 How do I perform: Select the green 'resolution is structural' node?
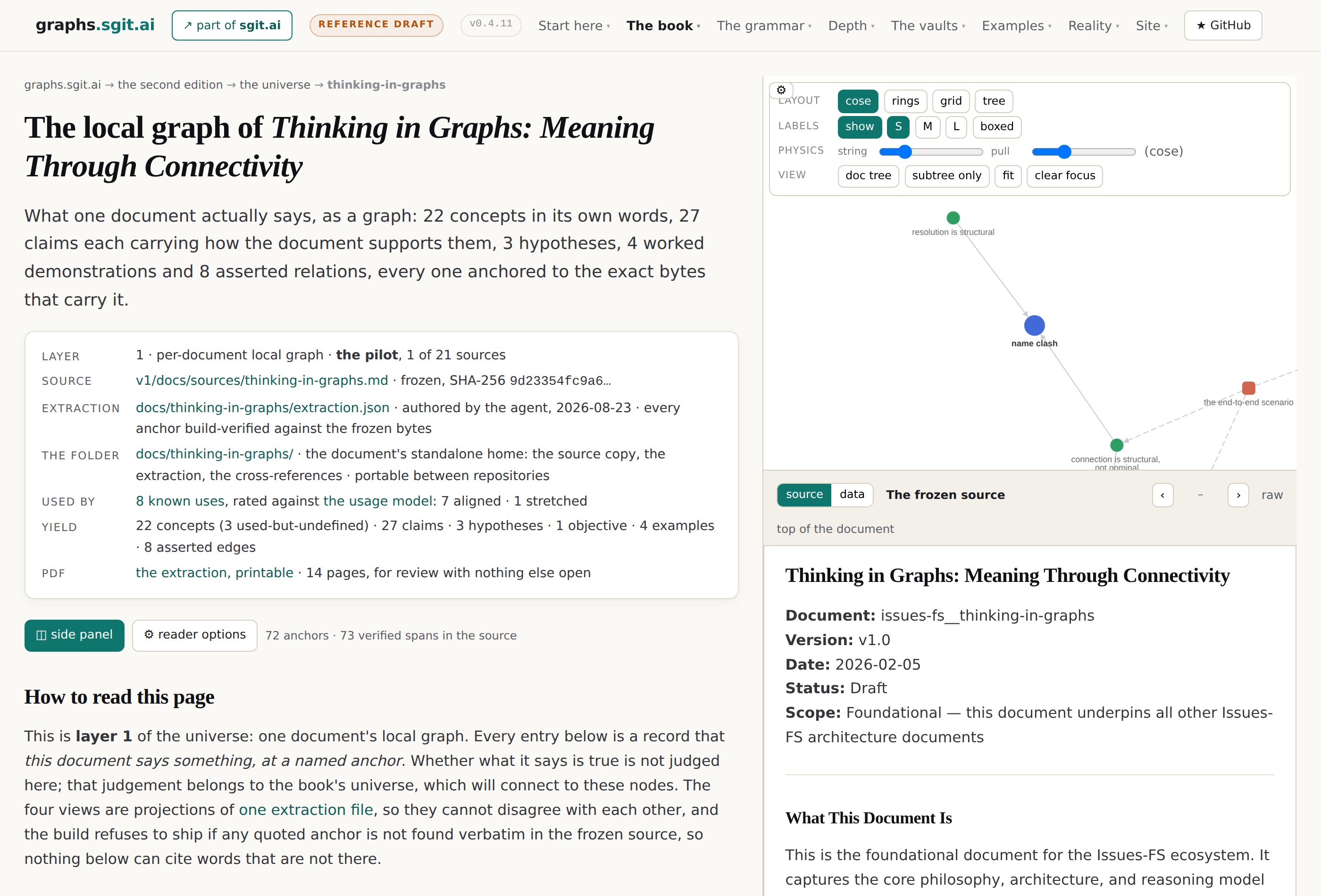pos(953,217)
